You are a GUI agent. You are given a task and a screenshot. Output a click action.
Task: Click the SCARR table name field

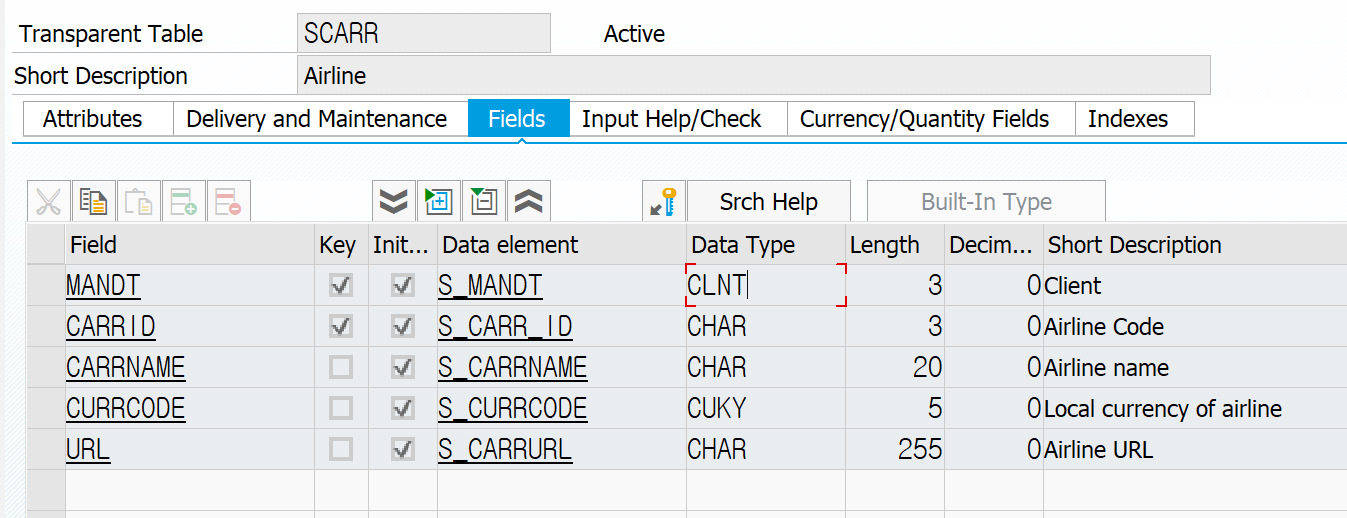click(424, 33)
